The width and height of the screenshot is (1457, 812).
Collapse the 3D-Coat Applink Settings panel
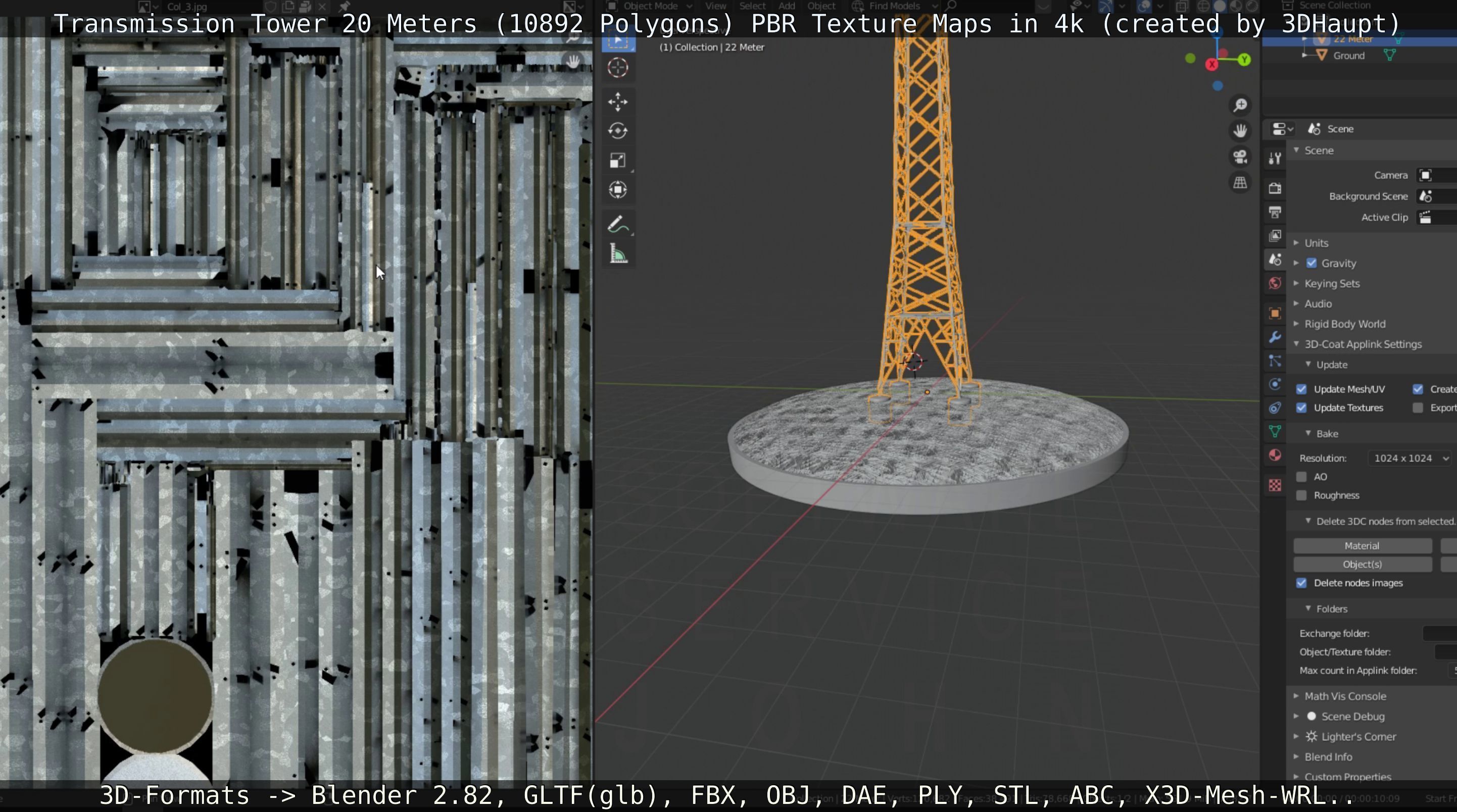[x=1363, y=344]
